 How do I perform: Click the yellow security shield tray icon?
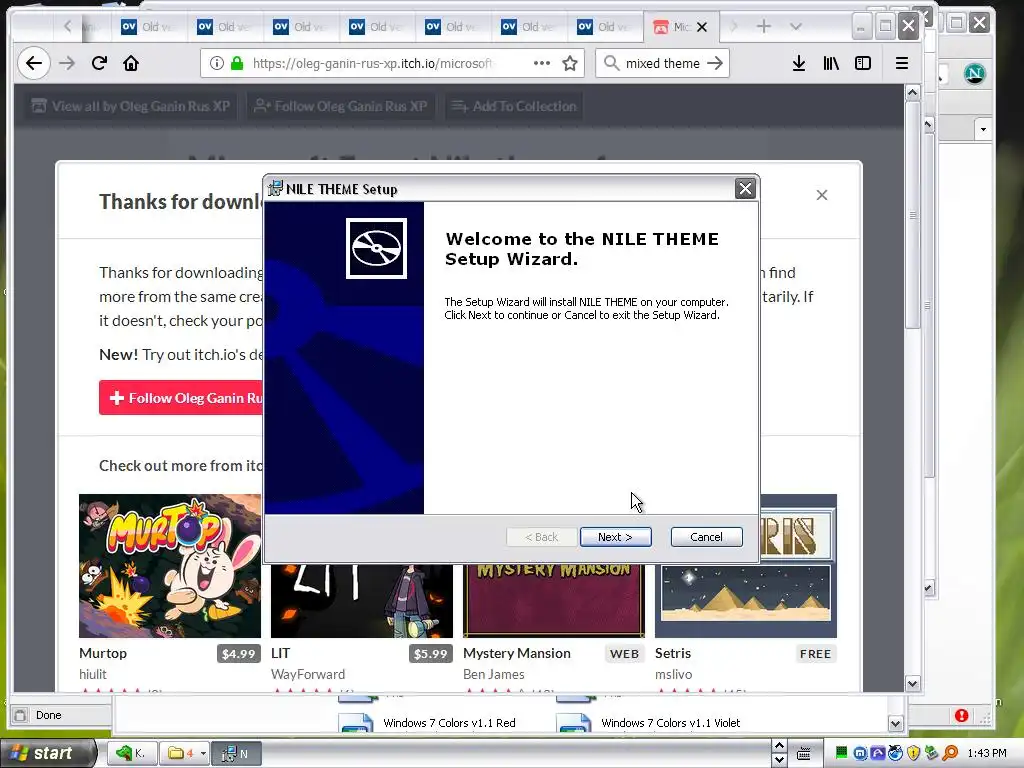coord(913,753)
